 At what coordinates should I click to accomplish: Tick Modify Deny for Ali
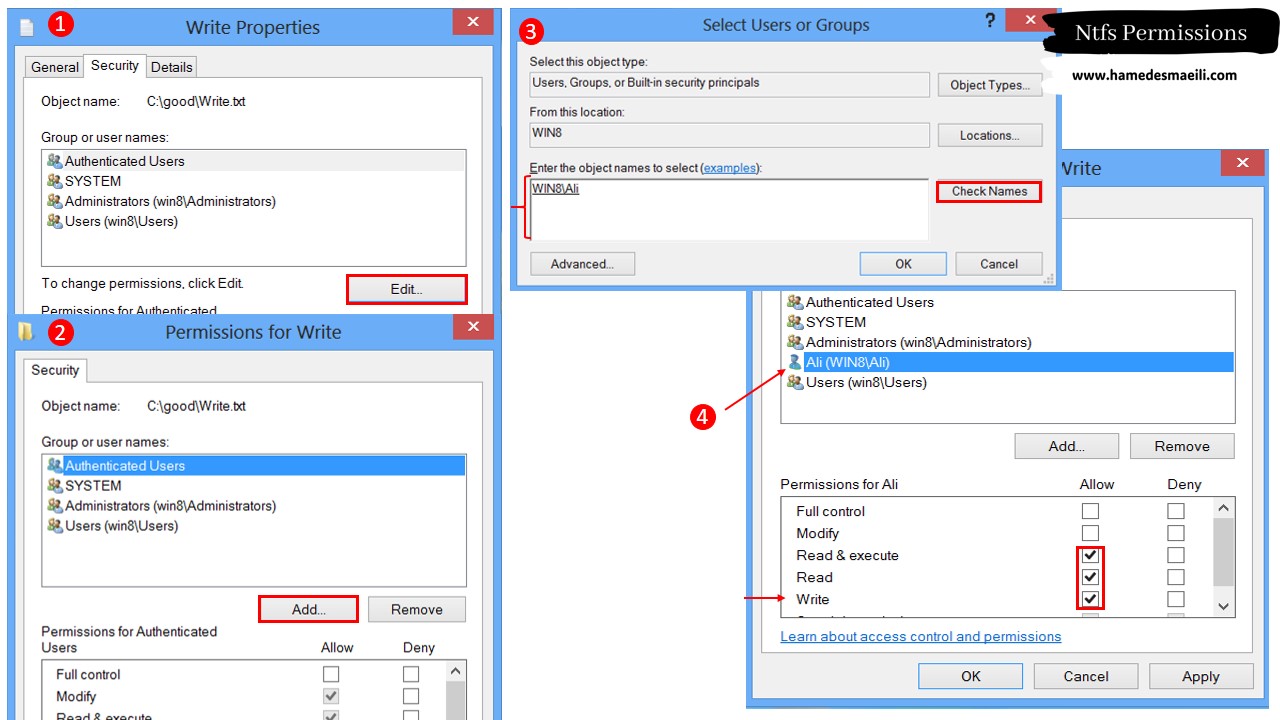click(1176, 533)
